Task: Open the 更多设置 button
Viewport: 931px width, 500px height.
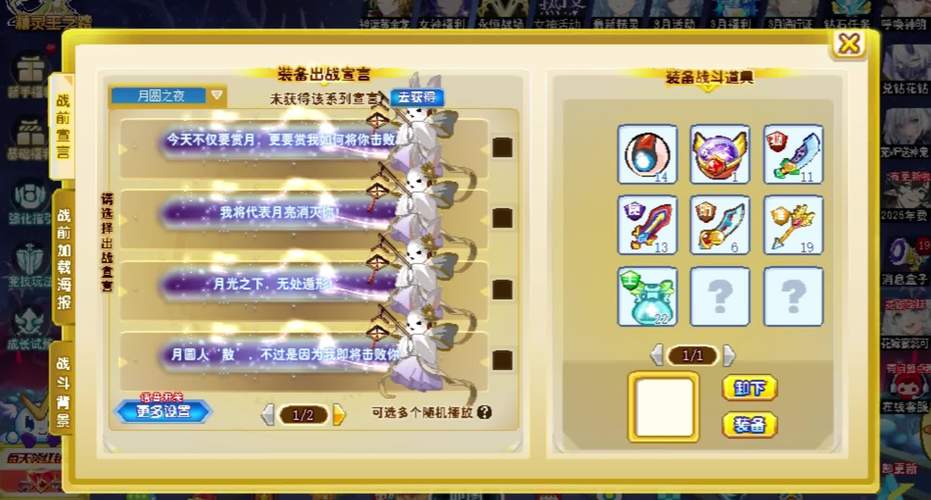Action: [163, 411]
